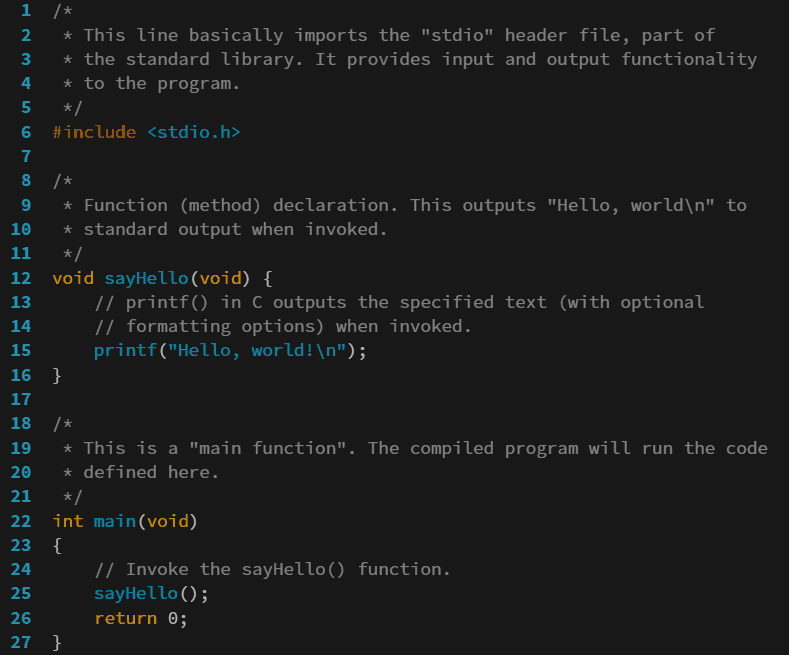Click line number 1 in the gutter

click(25, 11)
